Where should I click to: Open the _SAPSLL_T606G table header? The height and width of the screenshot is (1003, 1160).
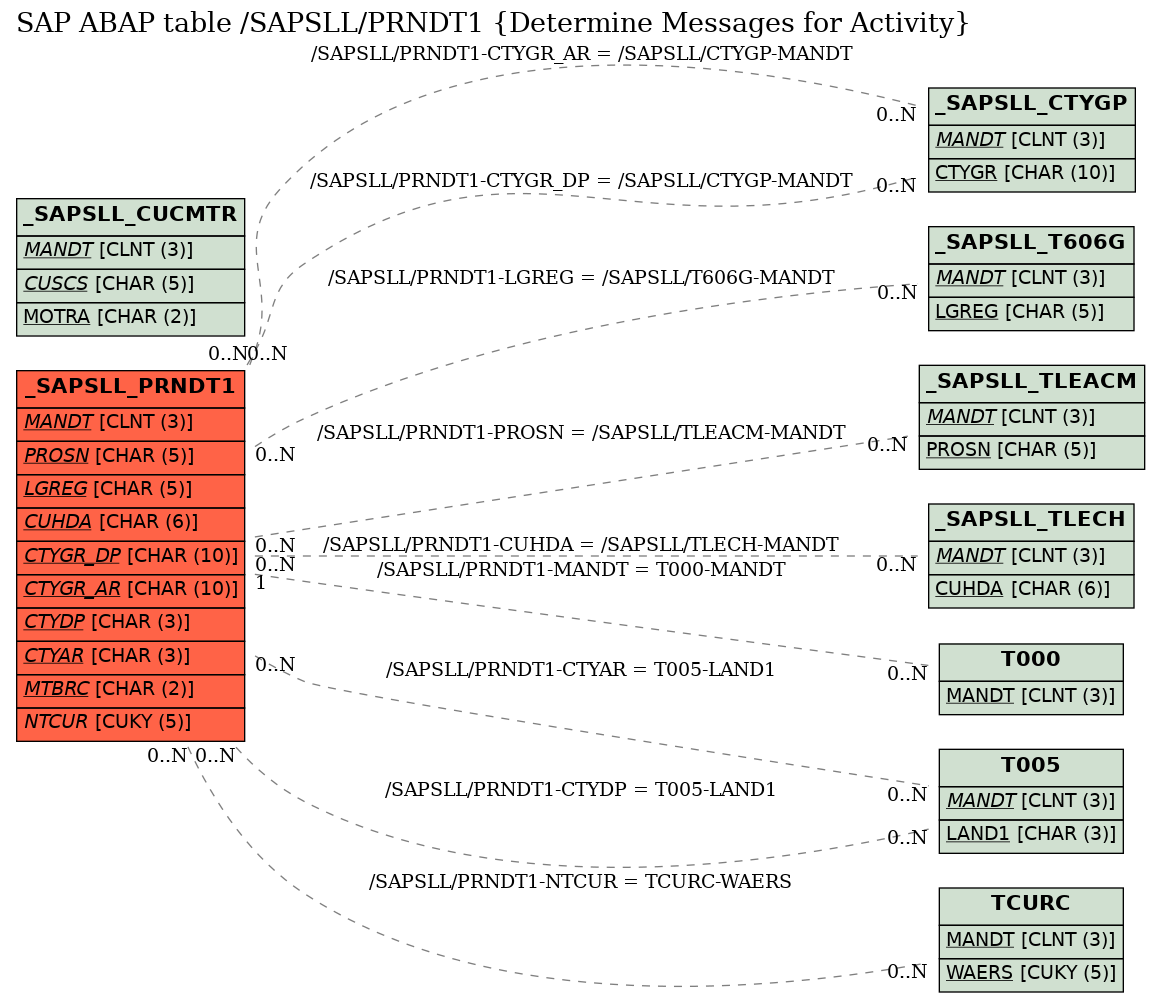(1031, 244)
